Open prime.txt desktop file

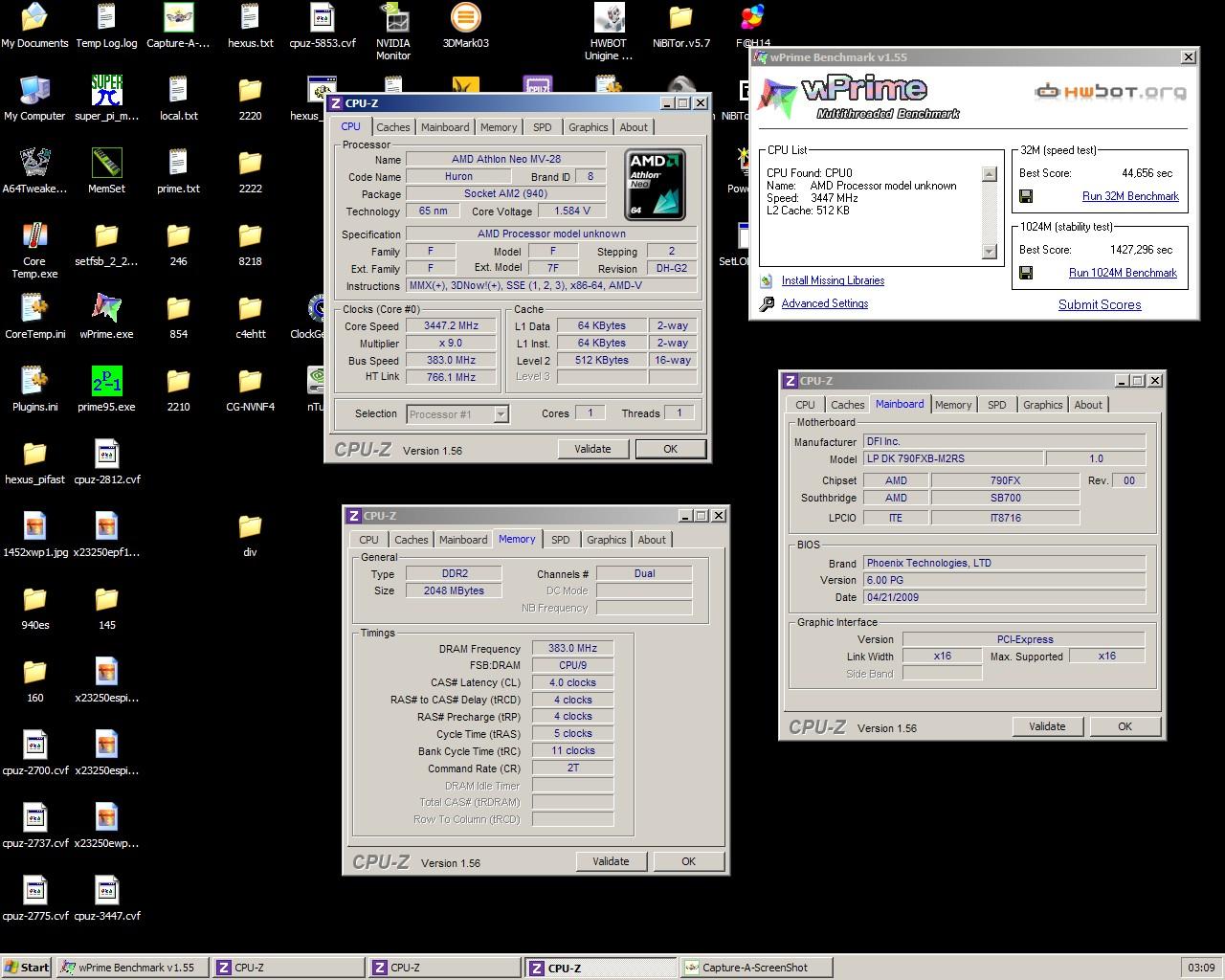178,171
